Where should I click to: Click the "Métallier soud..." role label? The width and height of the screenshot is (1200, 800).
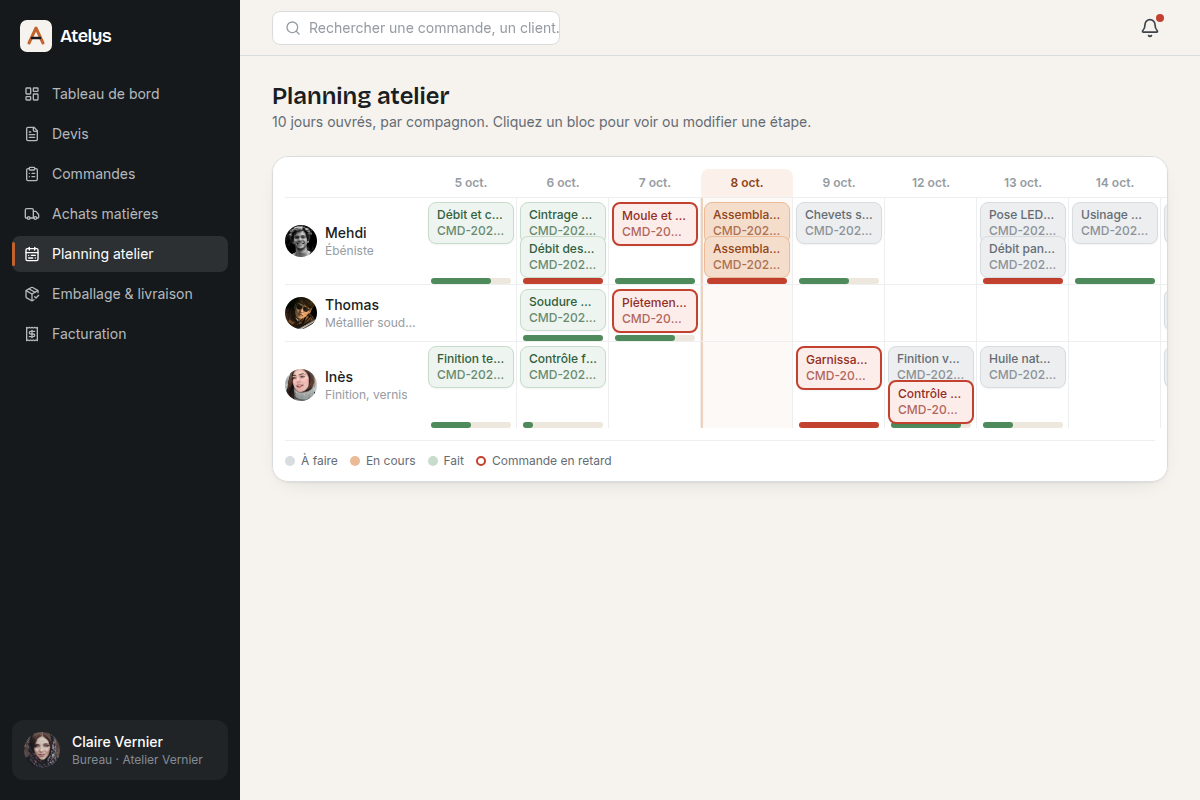[x=370, y=323]
